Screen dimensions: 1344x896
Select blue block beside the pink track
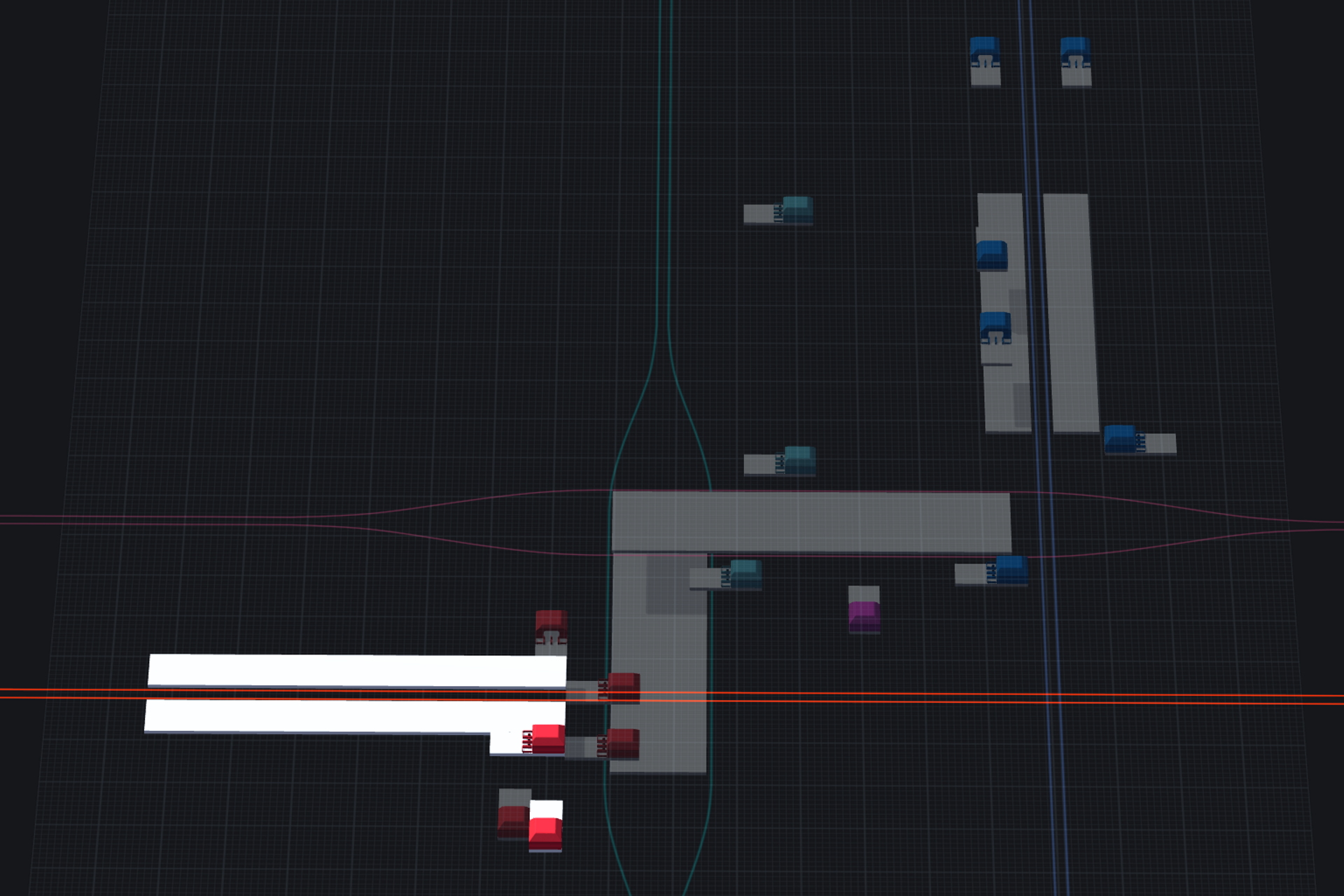click(x=1011, y=569)
